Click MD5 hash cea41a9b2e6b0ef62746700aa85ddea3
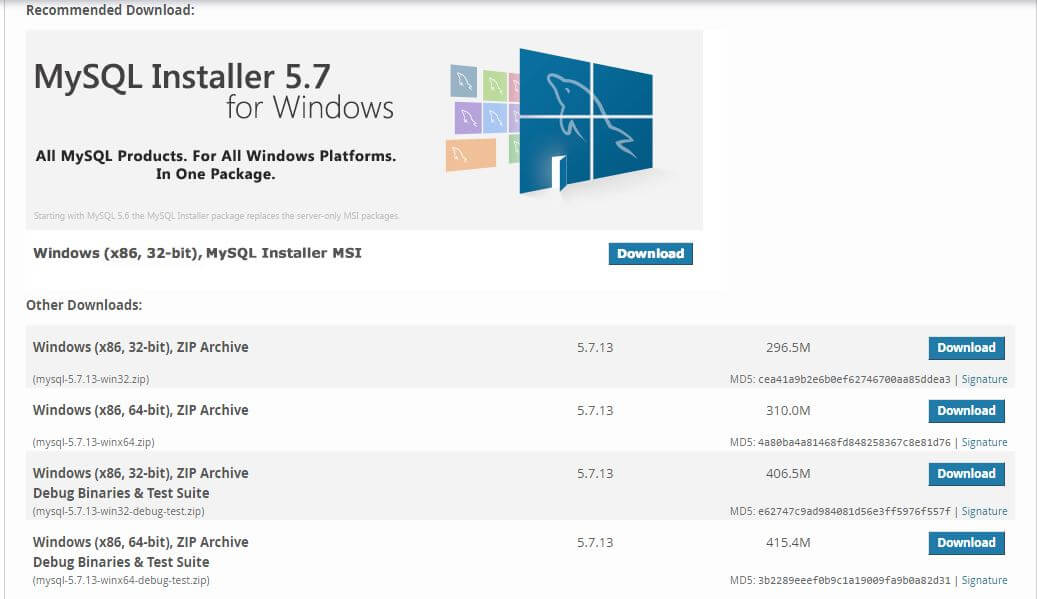The width and height of the screenshot is (1037, 599). (x=854, y=379)
